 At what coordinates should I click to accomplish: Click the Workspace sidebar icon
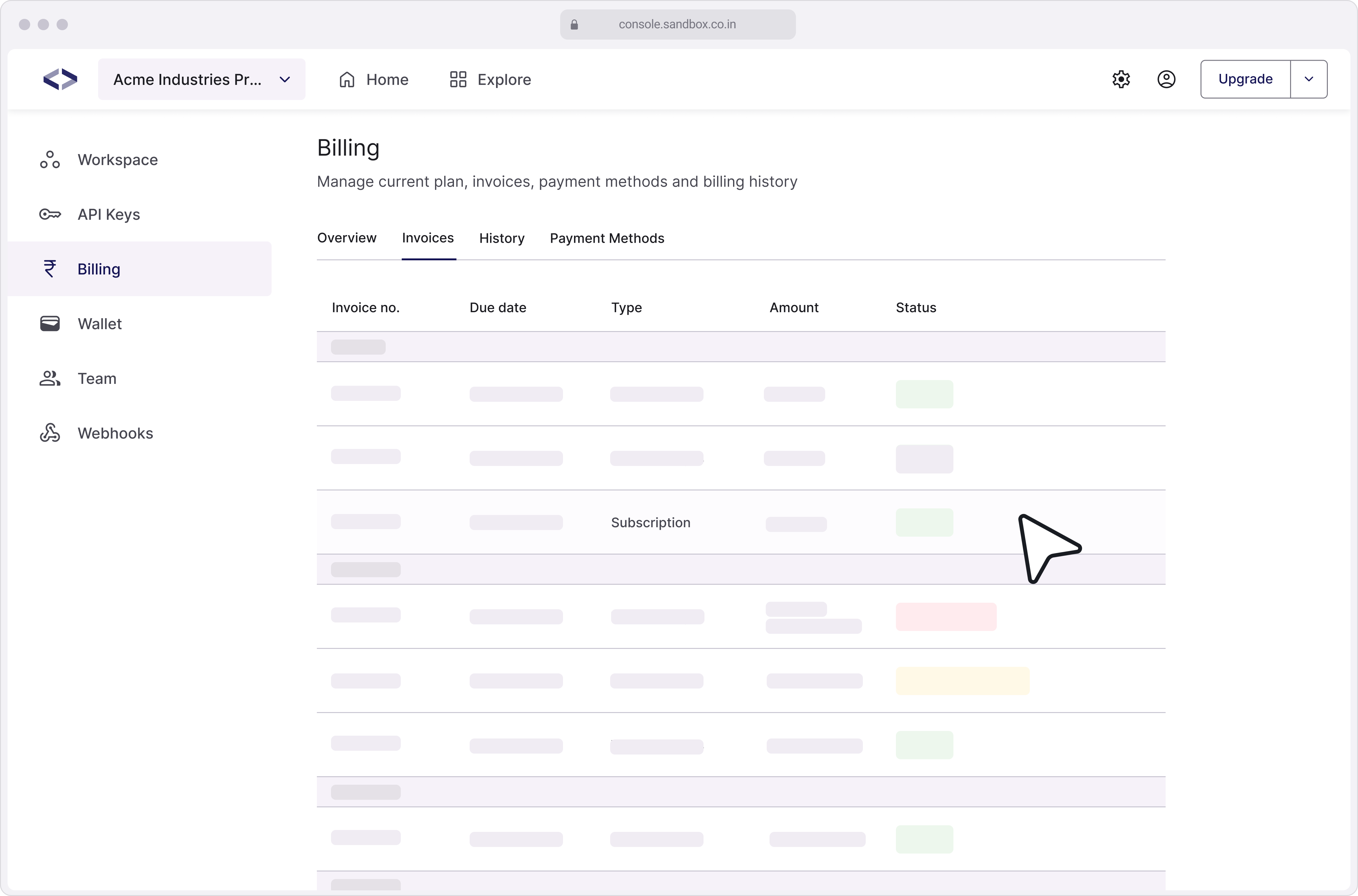click(50, 160)
